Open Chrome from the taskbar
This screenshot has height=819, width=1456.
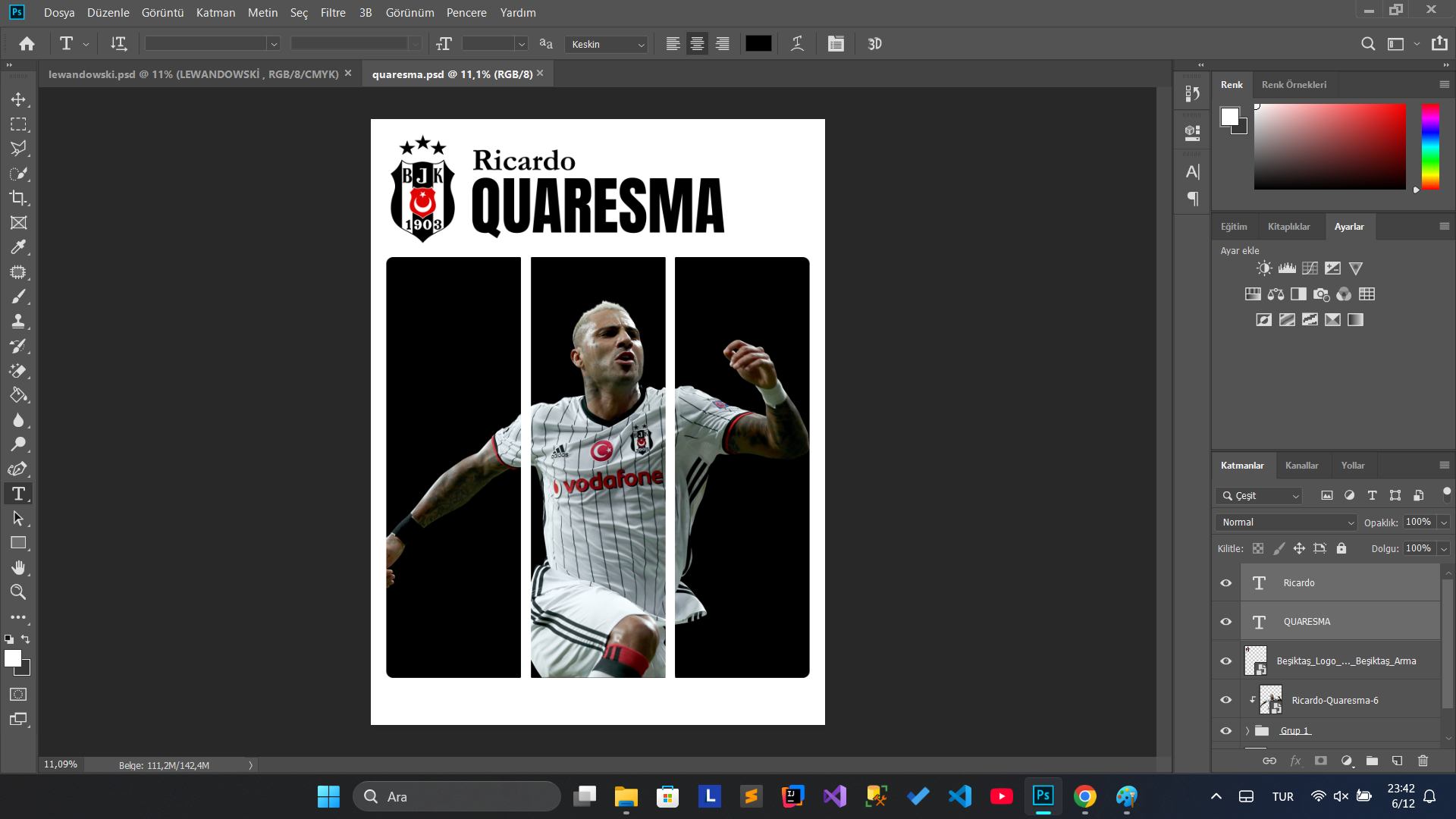click(1084, 796)
